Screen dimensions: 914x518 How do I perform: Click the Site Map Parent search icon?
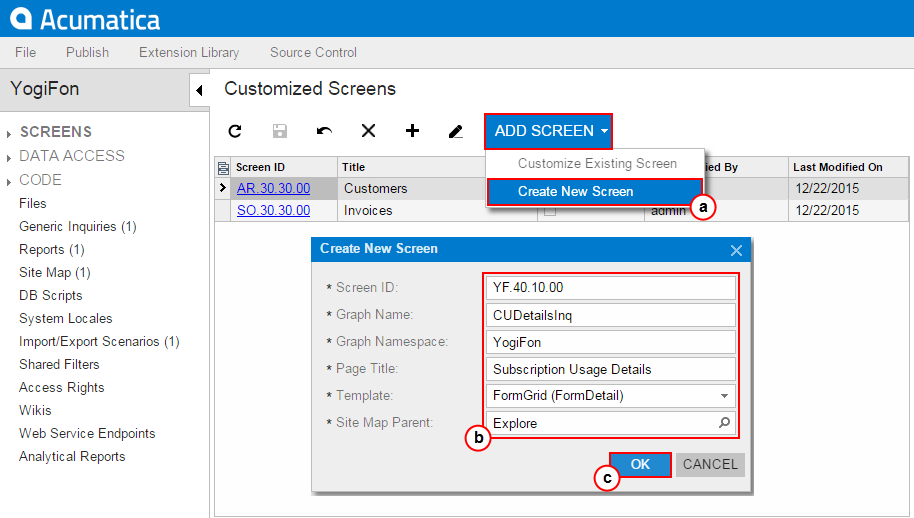pyautogui.click(x=725, y=423)
